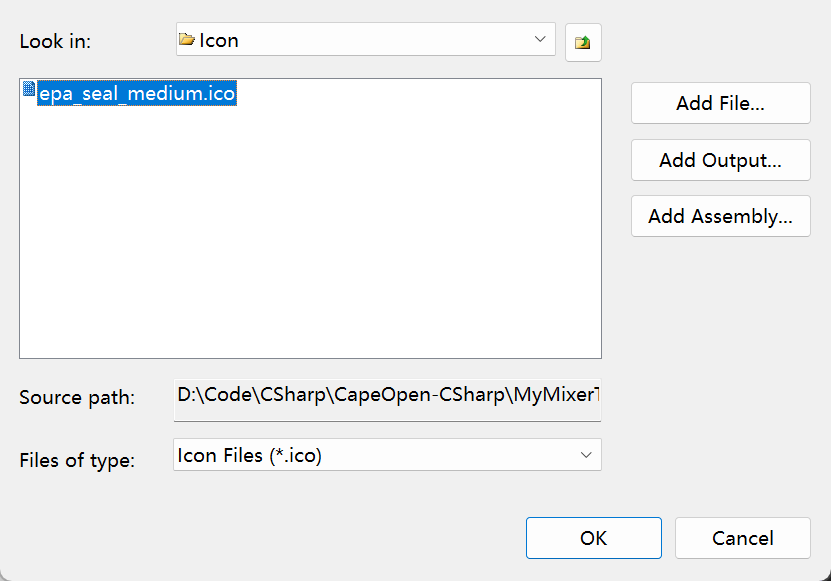
Task: Click the D:\Code\CSharp path text
Action: click(252, 395)
